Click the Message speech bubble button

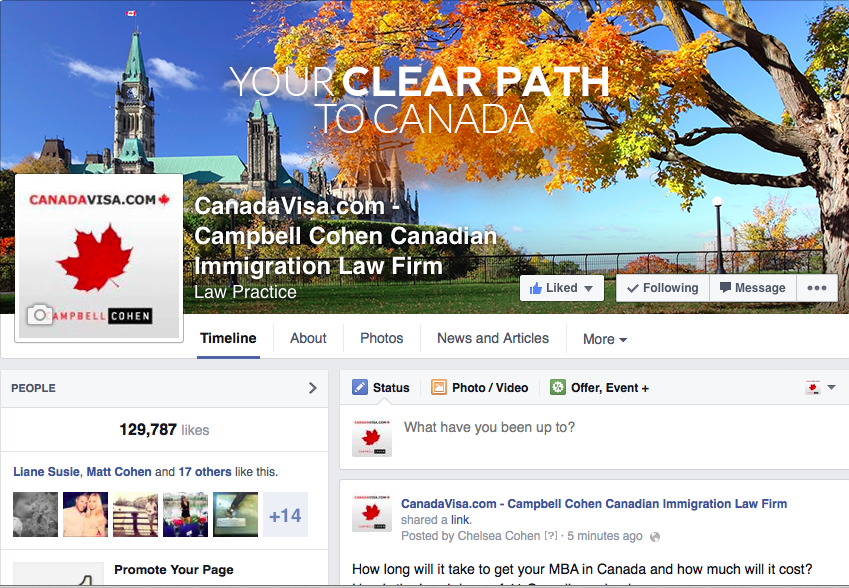[753, 288]
